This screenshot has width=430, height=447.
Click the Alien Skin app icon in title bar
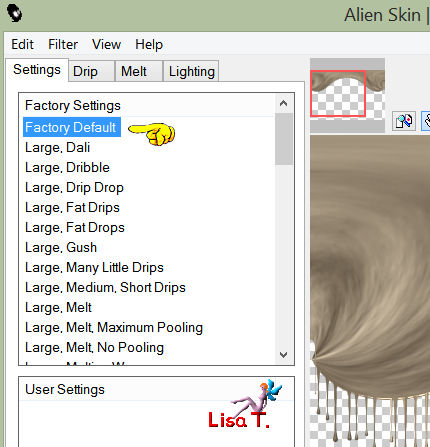14,13
